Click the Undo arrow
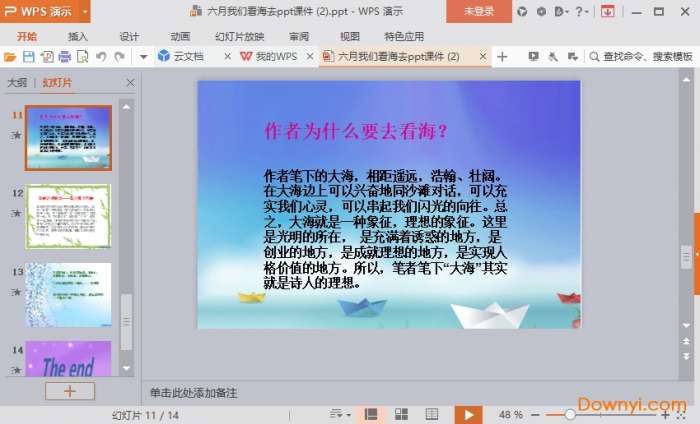This screenshot has height=424, width=700. (x=101, y=57)
